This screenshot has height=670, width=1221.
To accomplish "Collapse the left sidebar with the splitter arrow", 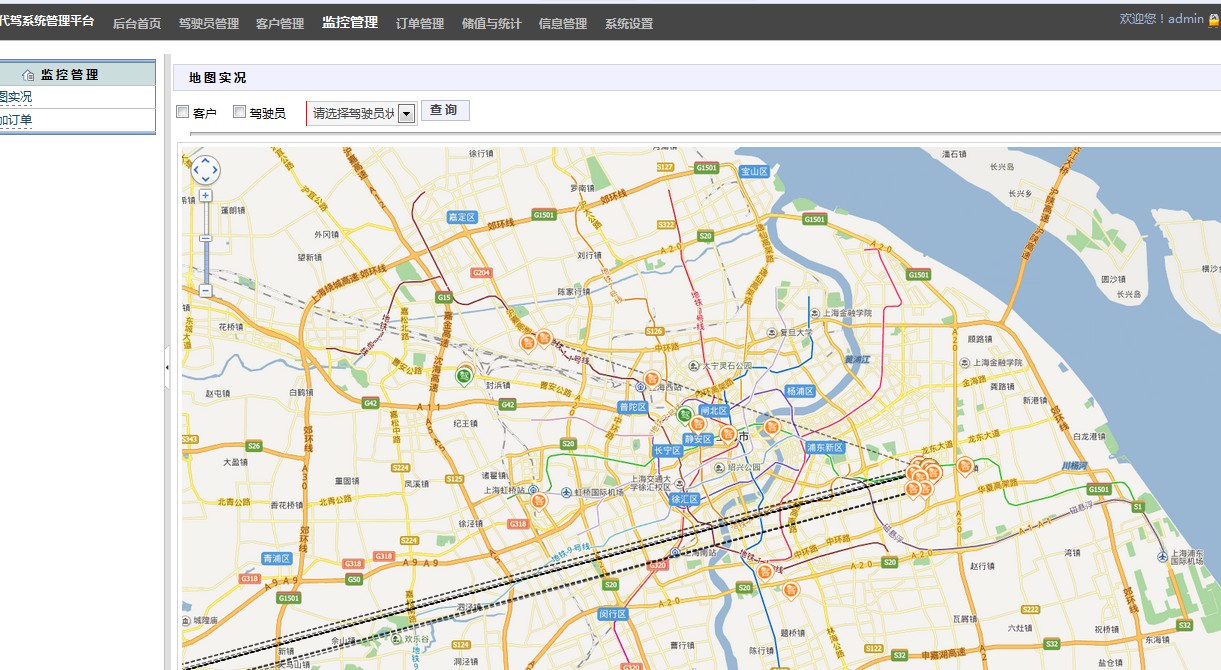I will click(x=167, y=368).
